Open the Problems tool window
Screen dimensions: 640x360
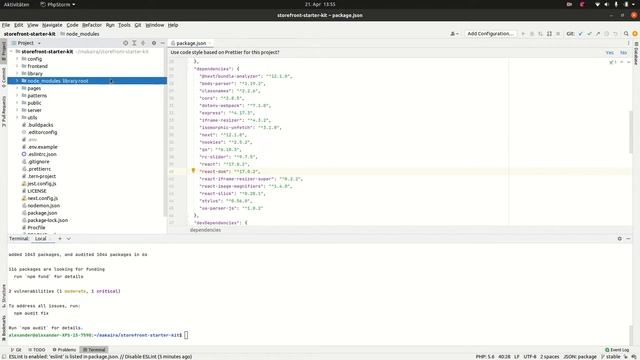click(64, 350)
